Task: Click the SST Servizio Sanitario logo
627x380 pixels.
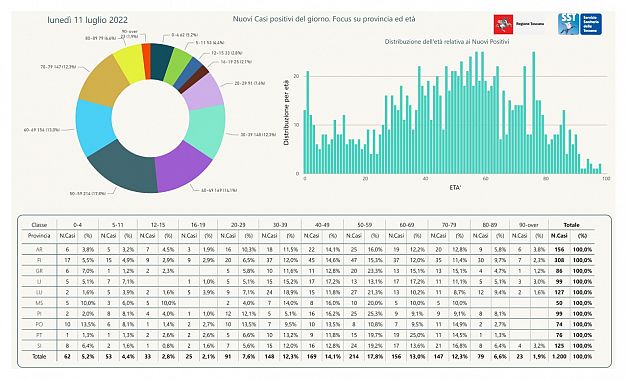Action: [x=580, y=24]
